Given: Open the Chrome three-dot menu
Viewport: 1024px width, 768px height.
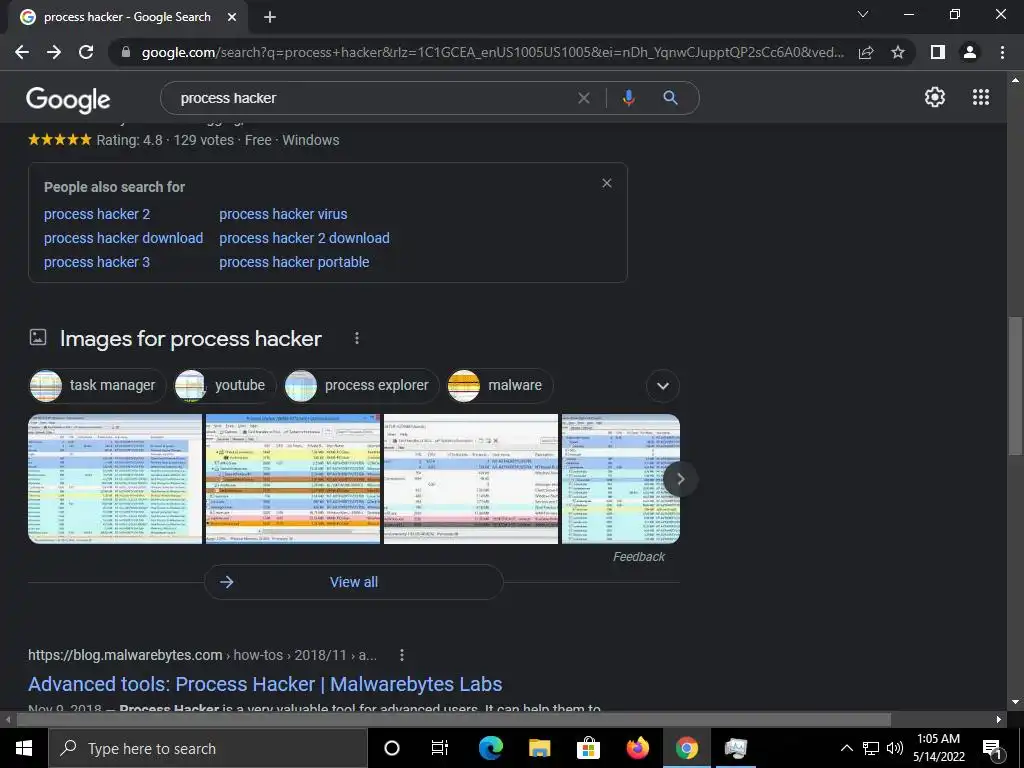Looking at the screenshot, I should 1002,52.
